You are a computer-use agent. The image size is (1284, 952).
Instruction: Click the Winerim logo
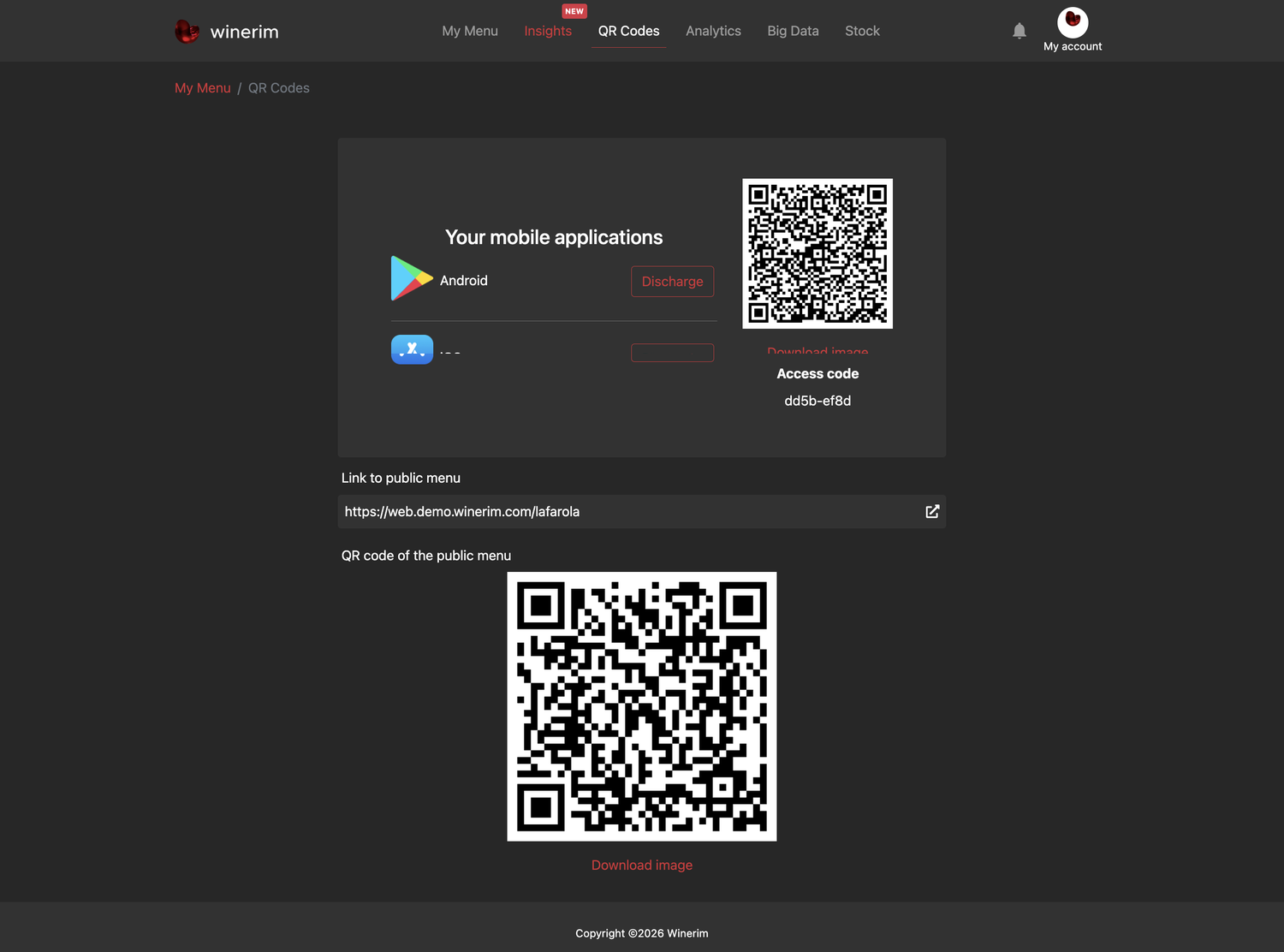click(227, 32)
